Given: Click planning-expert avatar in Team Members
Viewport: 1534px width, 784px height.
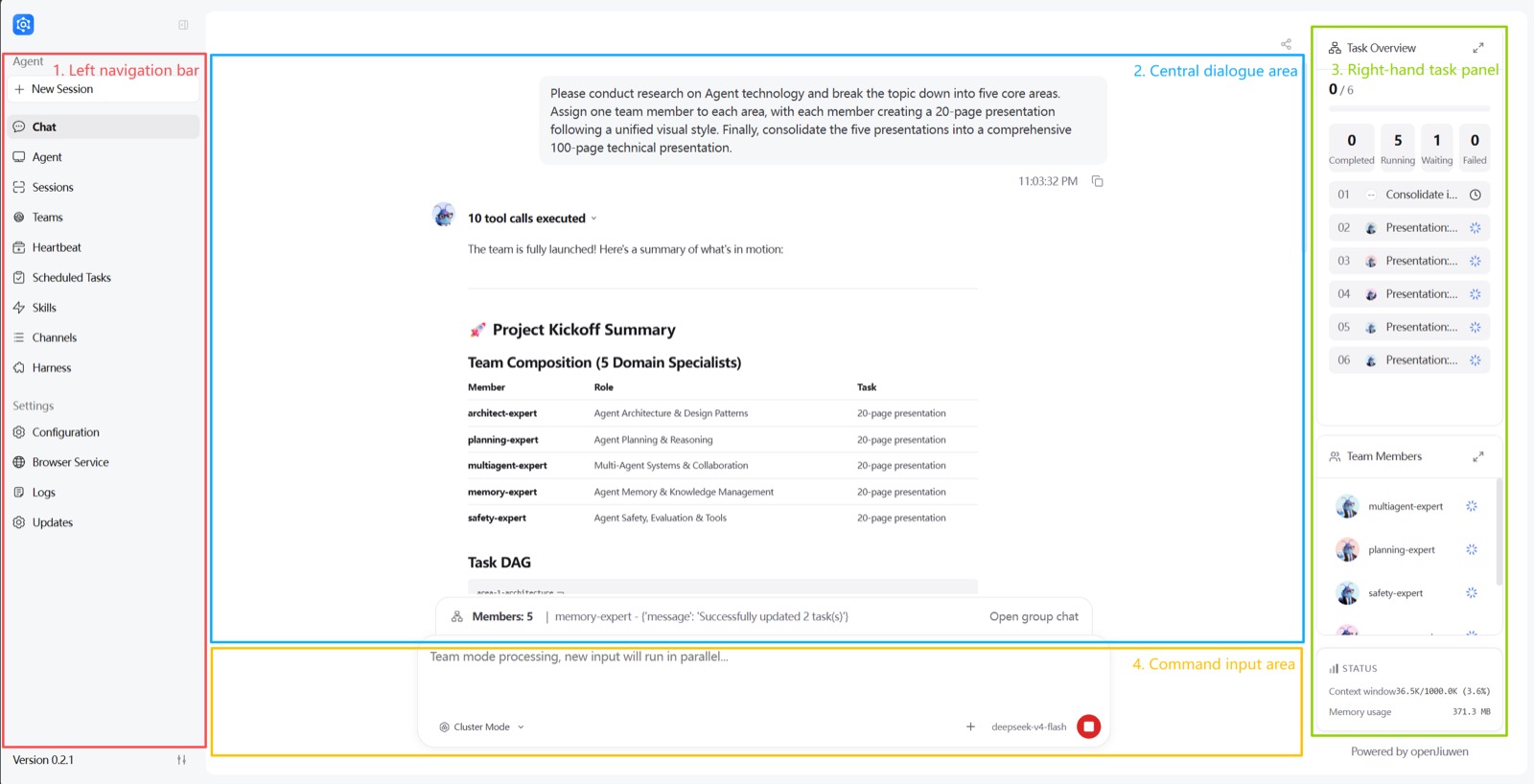Looking at the screenshot, I should pos(1347,549).
